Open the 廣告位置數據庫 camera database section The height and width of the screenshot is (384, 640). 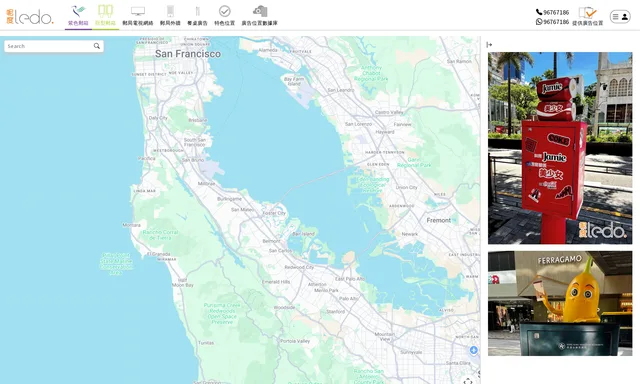click(260, 16)
